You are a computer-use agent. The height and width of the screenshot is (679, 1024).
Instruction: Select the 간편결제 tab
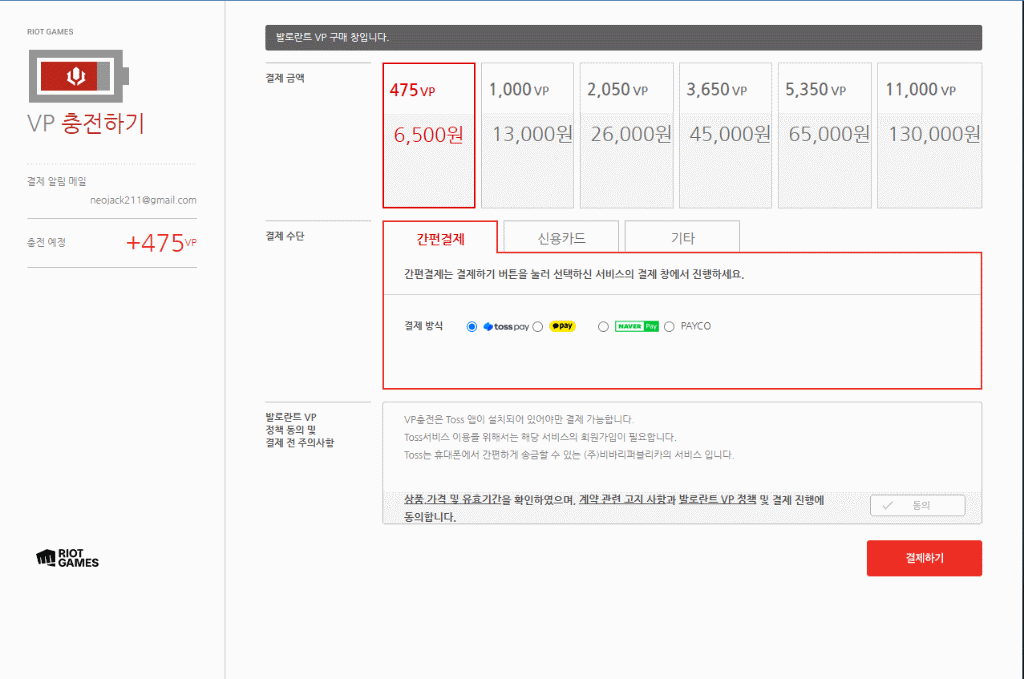click(x=439, y=236)
